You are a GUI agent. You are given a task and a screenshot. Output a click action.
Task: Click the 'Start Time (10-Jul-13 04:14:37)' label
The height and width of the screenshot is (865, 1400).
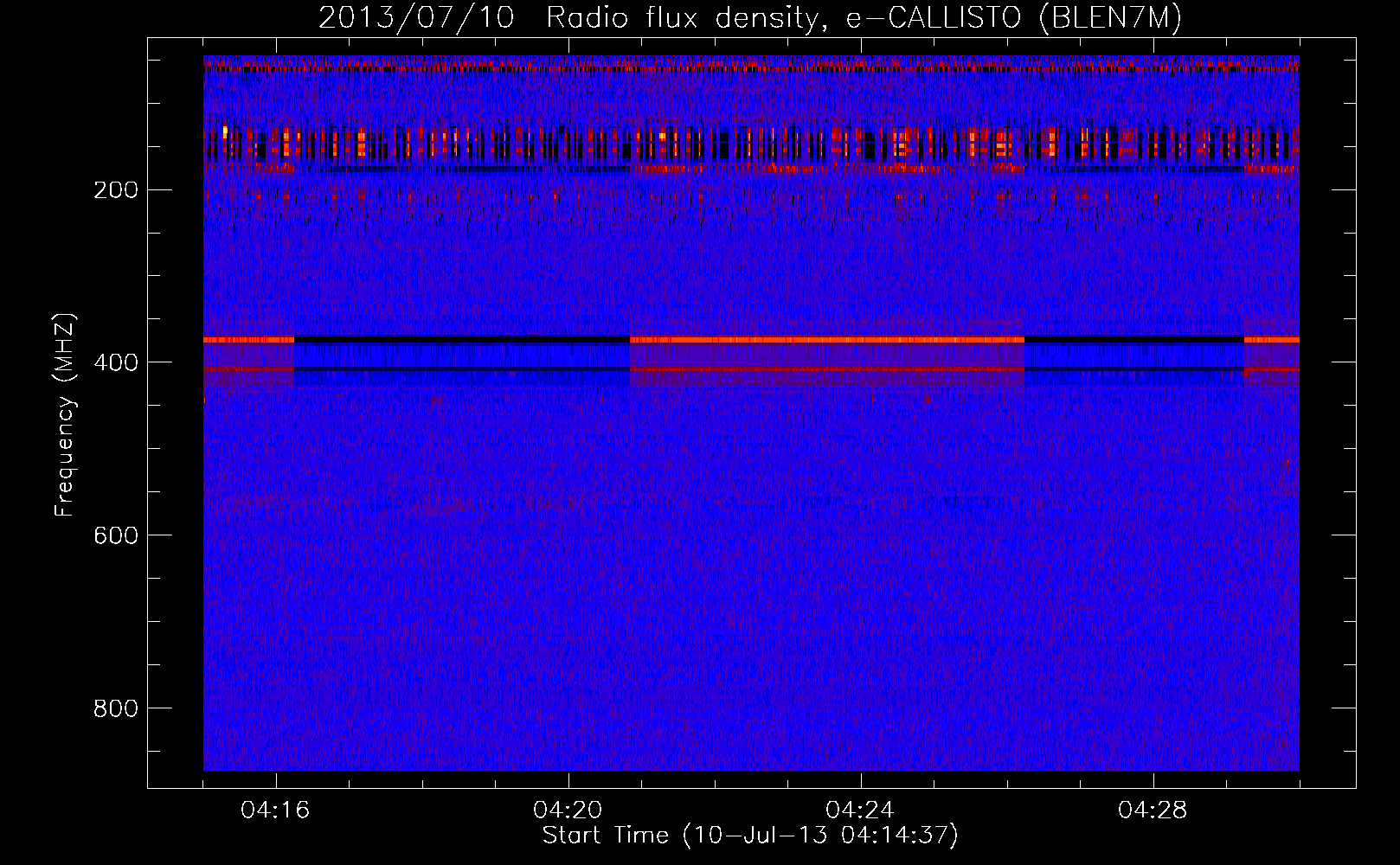click(x=750, y=836)
